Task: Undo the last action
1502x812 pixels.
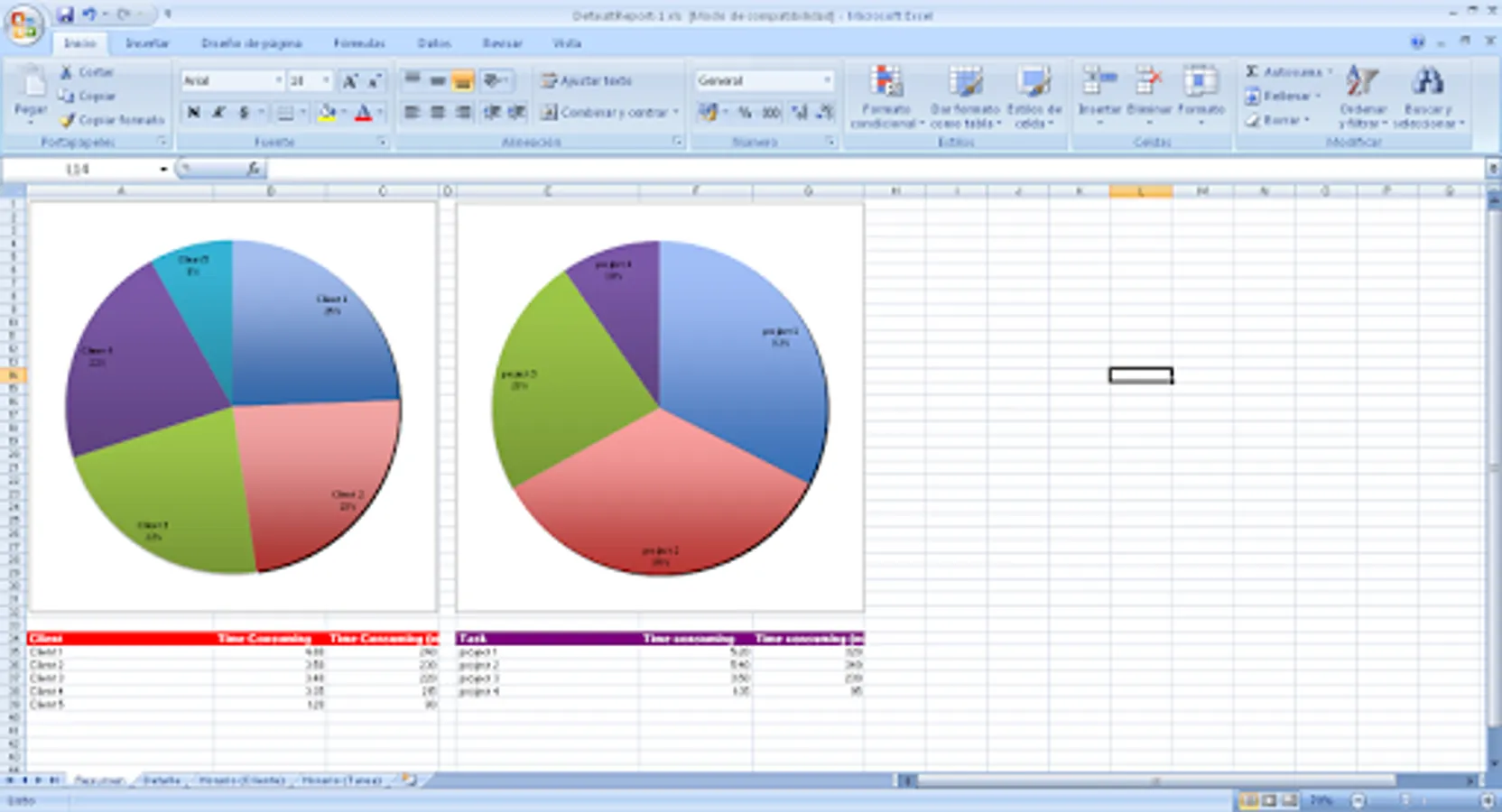Action: (88, 14)
